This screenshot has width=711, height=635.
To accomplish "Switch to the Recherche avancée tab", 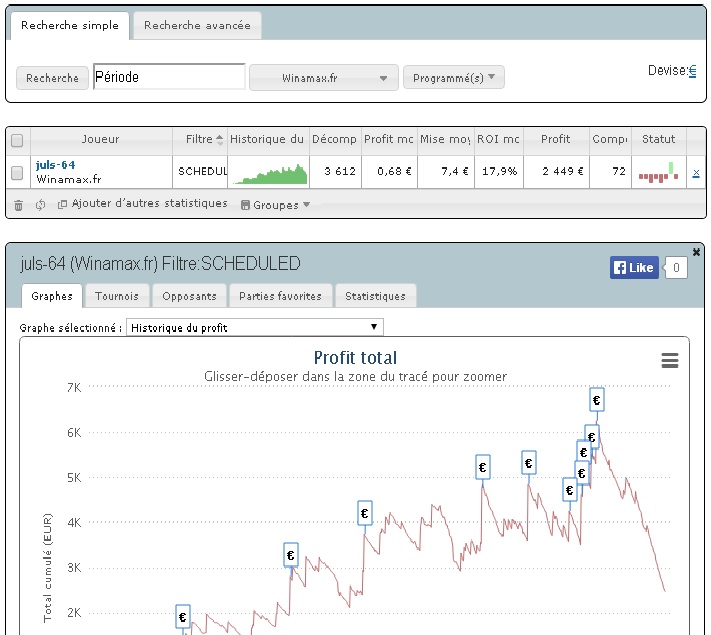I will coord(197,26).
